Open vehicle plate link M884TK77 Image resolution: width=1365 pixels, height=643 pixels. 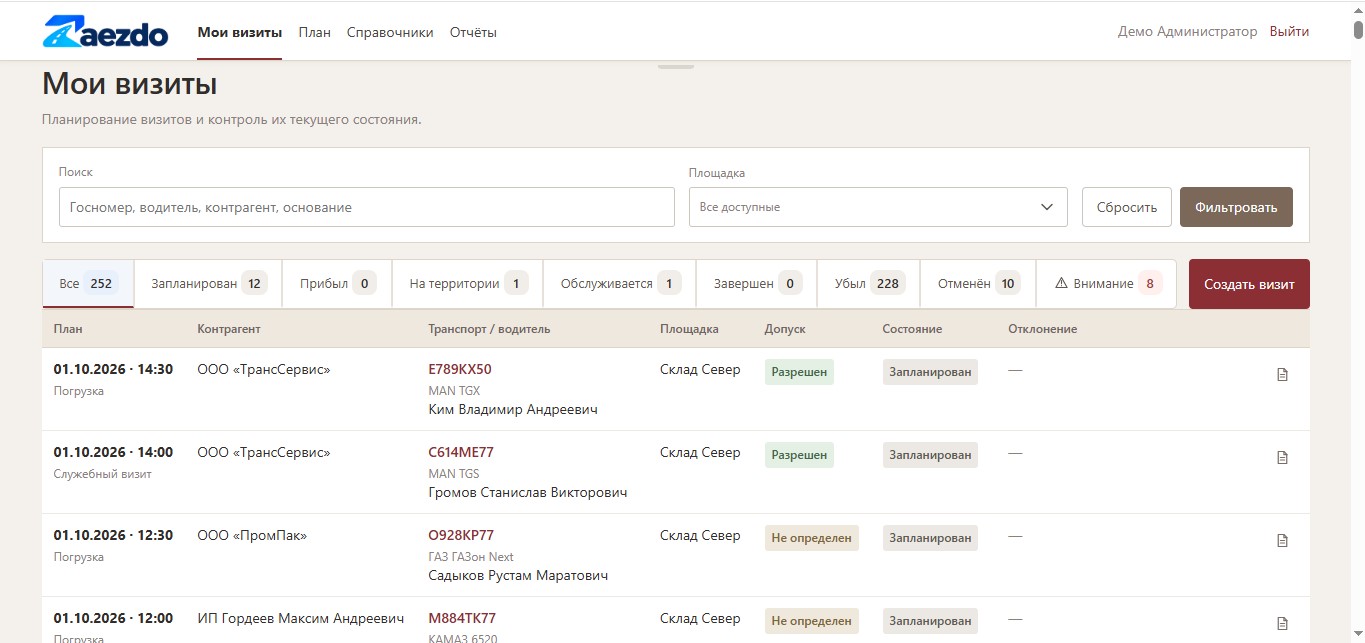coord(462,618)
